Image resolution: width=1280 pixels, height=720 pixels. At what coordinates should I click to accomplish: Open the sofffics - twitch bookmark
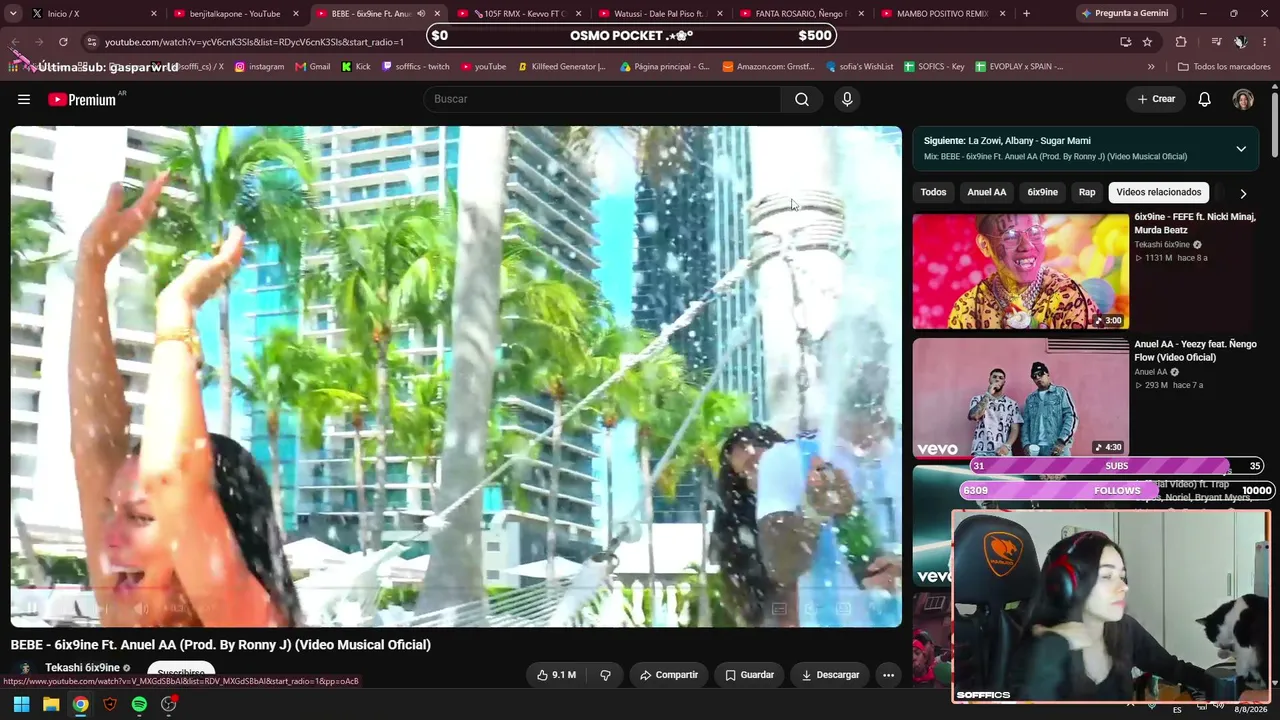point(416,67)
